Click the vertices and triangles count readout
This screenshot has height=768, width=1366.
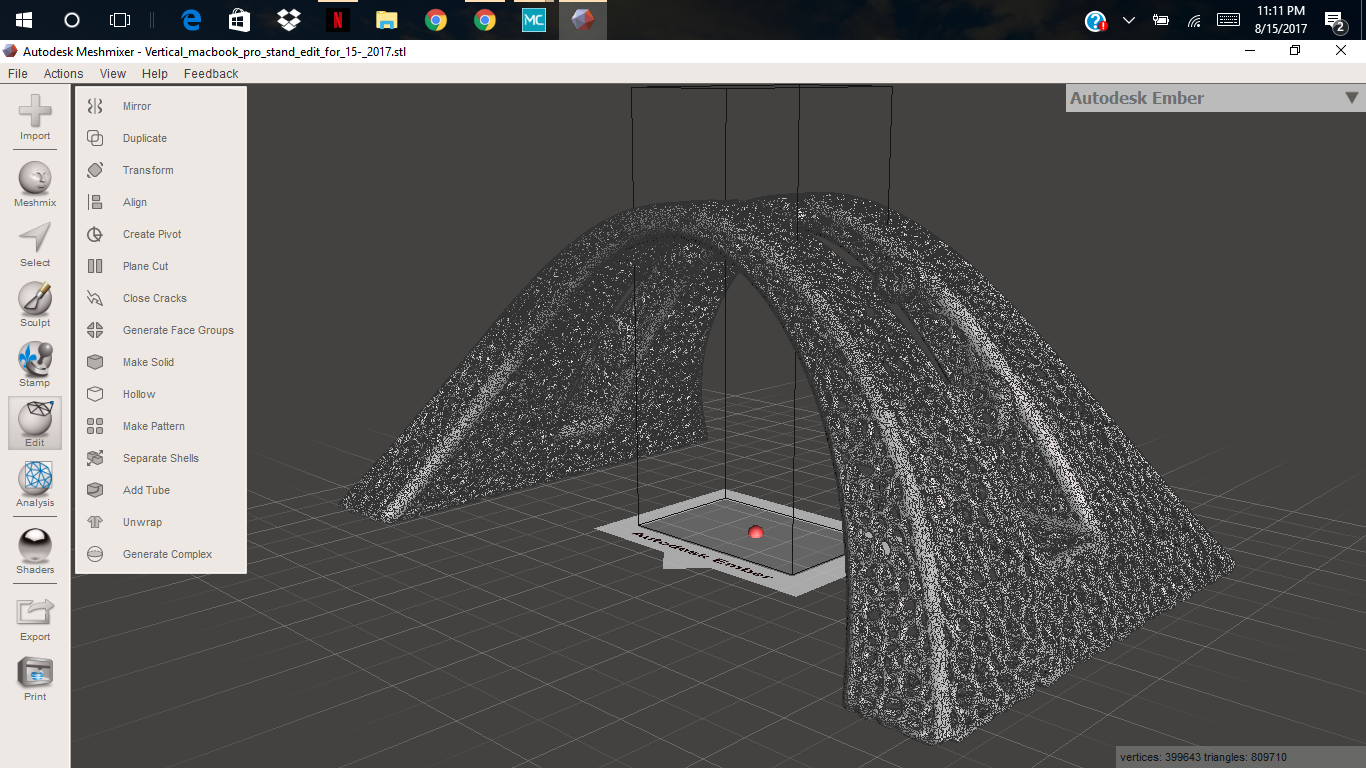1203,757
